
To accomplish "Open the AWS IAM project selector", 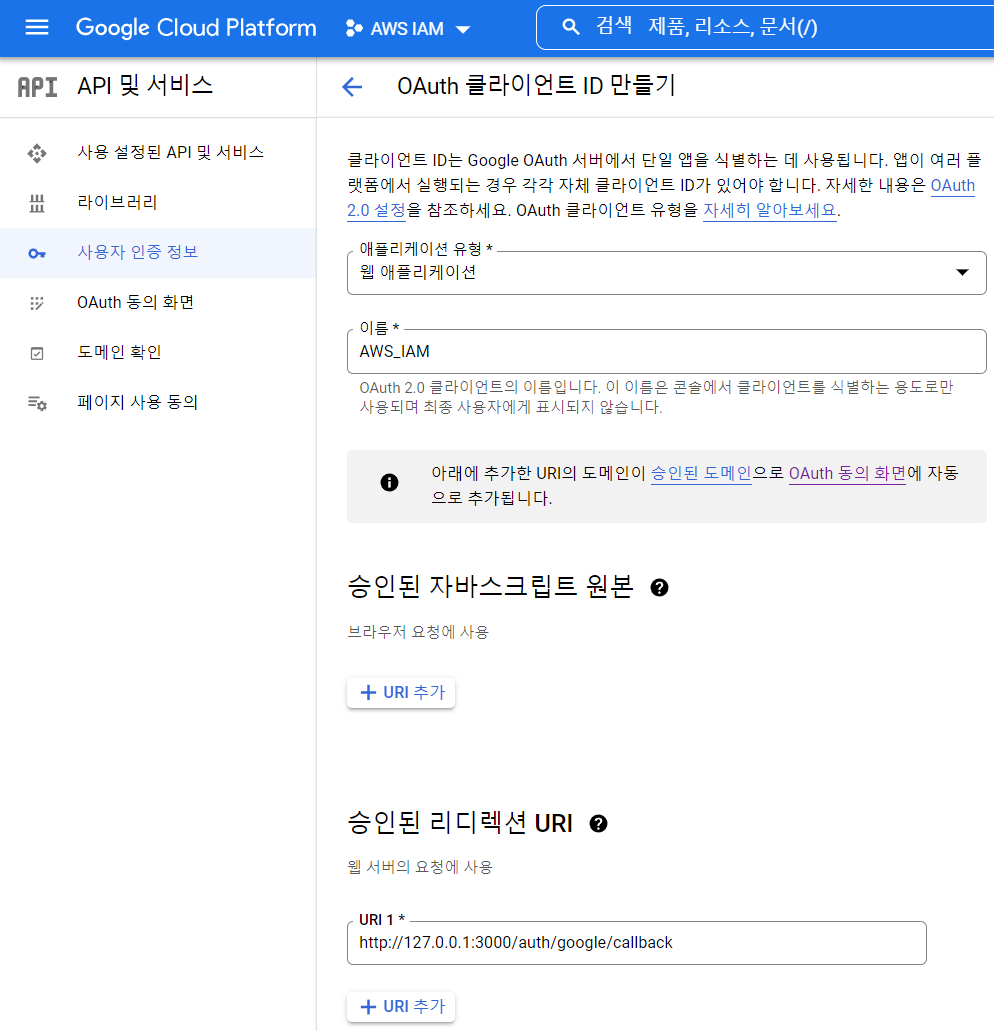I will pyautogui.click(x=408, y=28).
